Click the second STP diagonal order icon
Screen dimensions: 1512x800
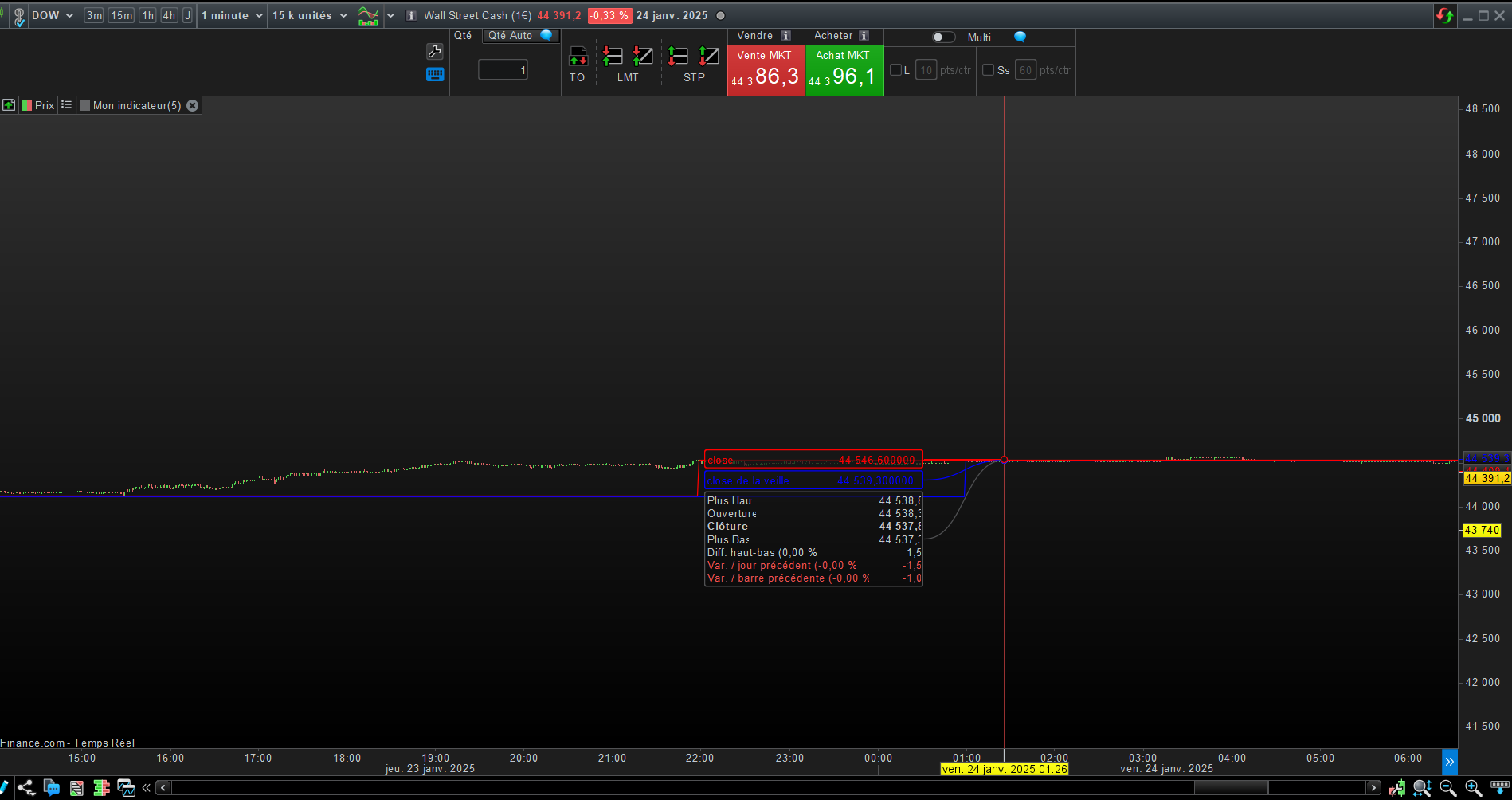tap(709, 57)
